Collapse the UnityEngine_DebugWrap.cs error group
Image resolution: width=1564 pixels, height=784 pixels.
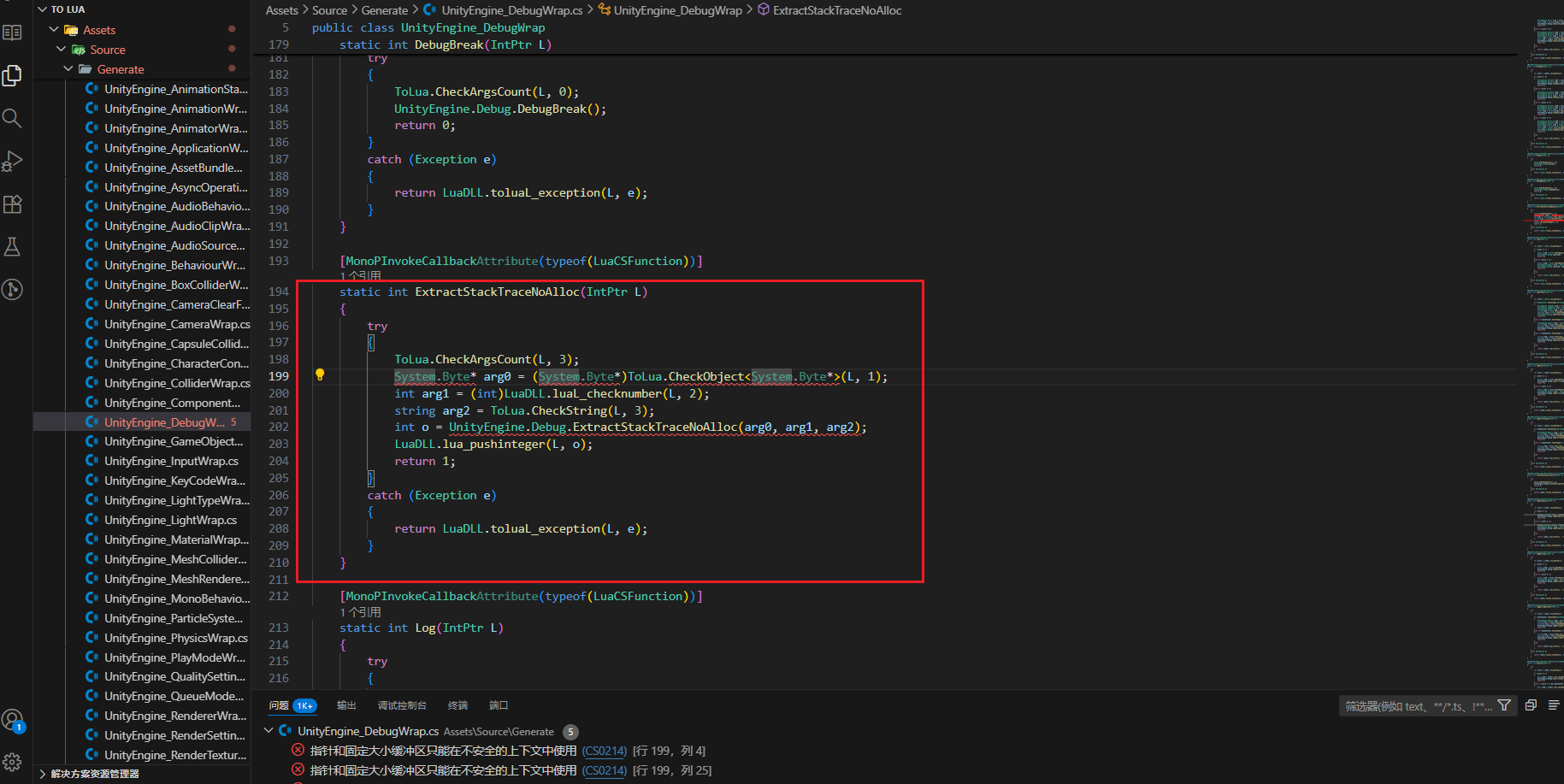(x=269, y=731)
